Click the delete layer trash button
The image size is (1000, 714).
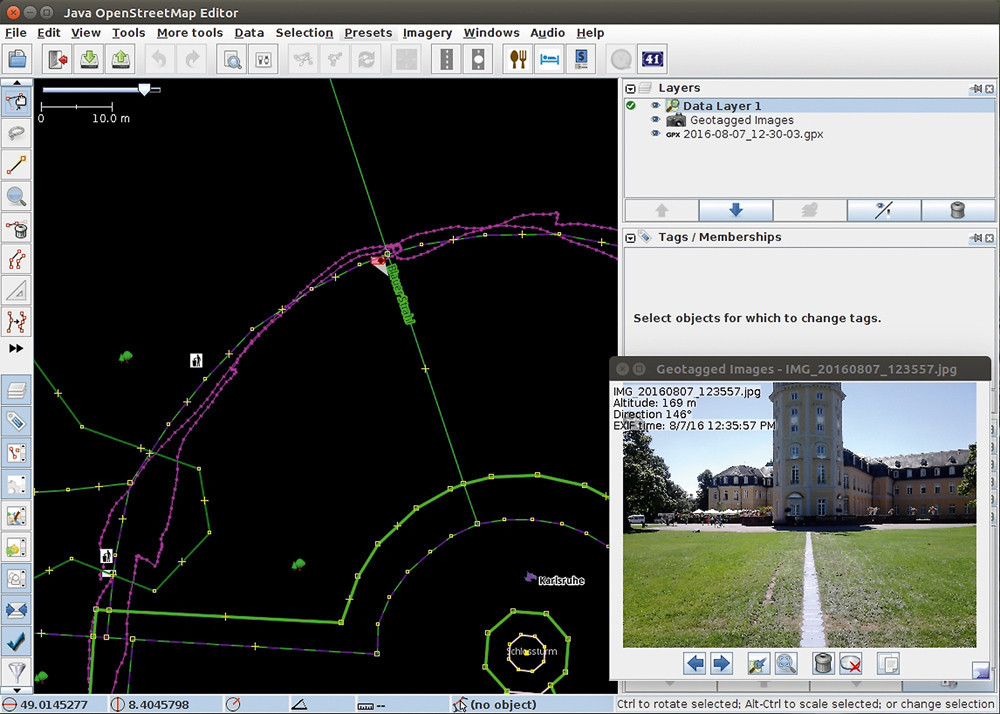click(958, 210)
